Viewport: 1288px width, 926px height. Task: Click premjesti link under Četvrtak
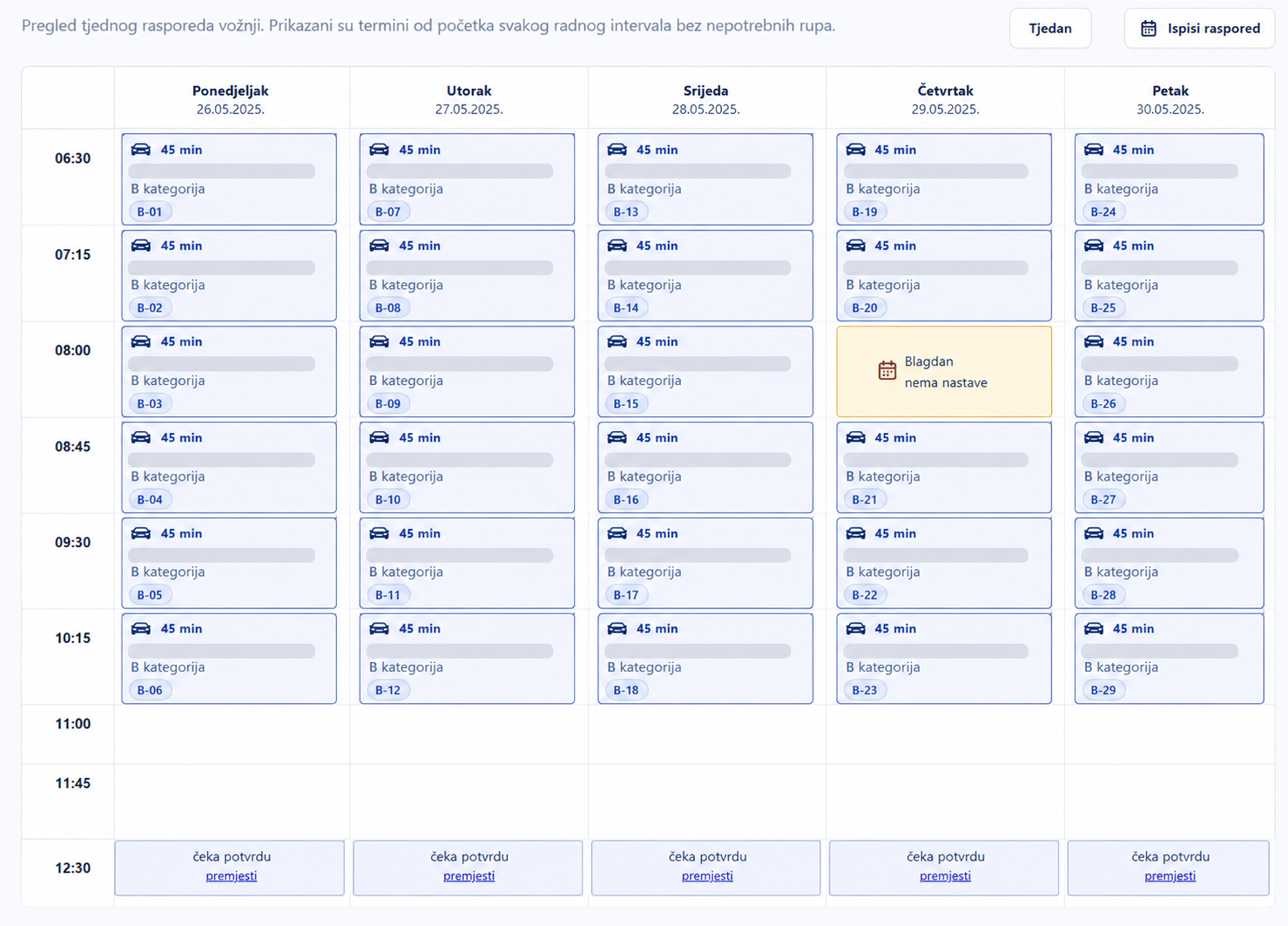pyautogui.click(x=945, y=876)
